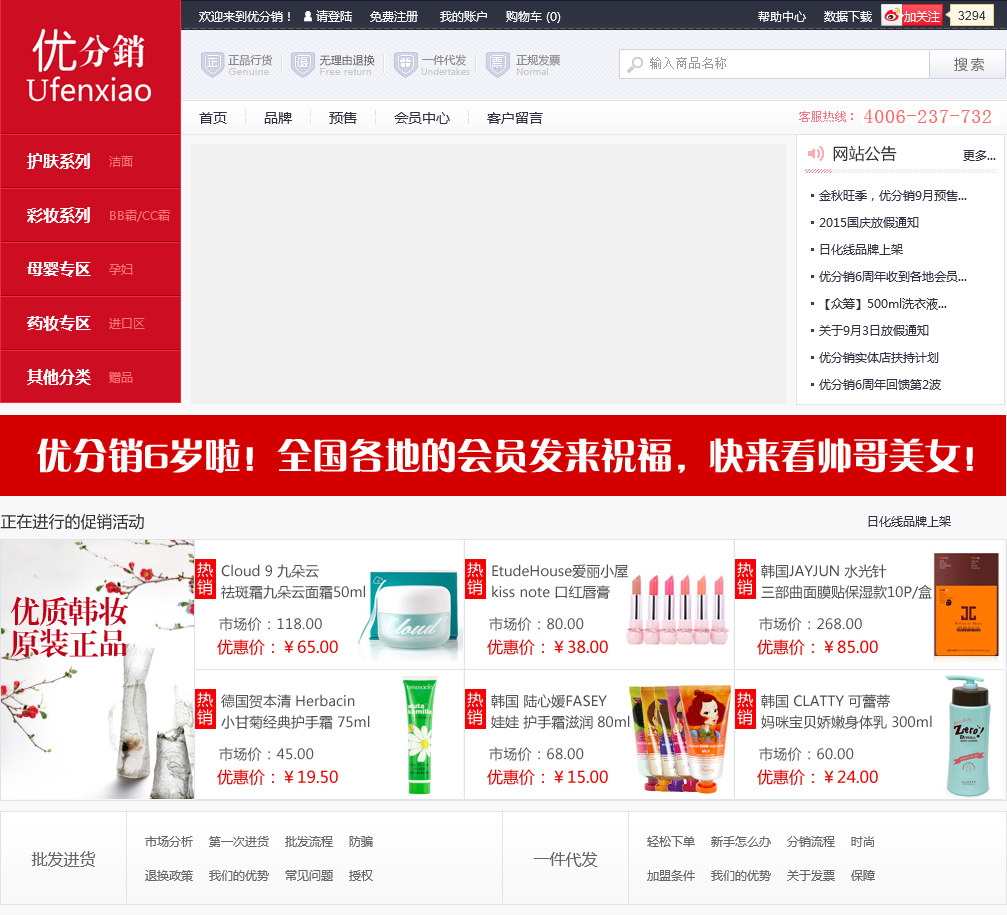Open the 关于9月3日放假通知 announcement
Screen dimensions: 1007x915
pyautogui.click(x=873, y=331)
